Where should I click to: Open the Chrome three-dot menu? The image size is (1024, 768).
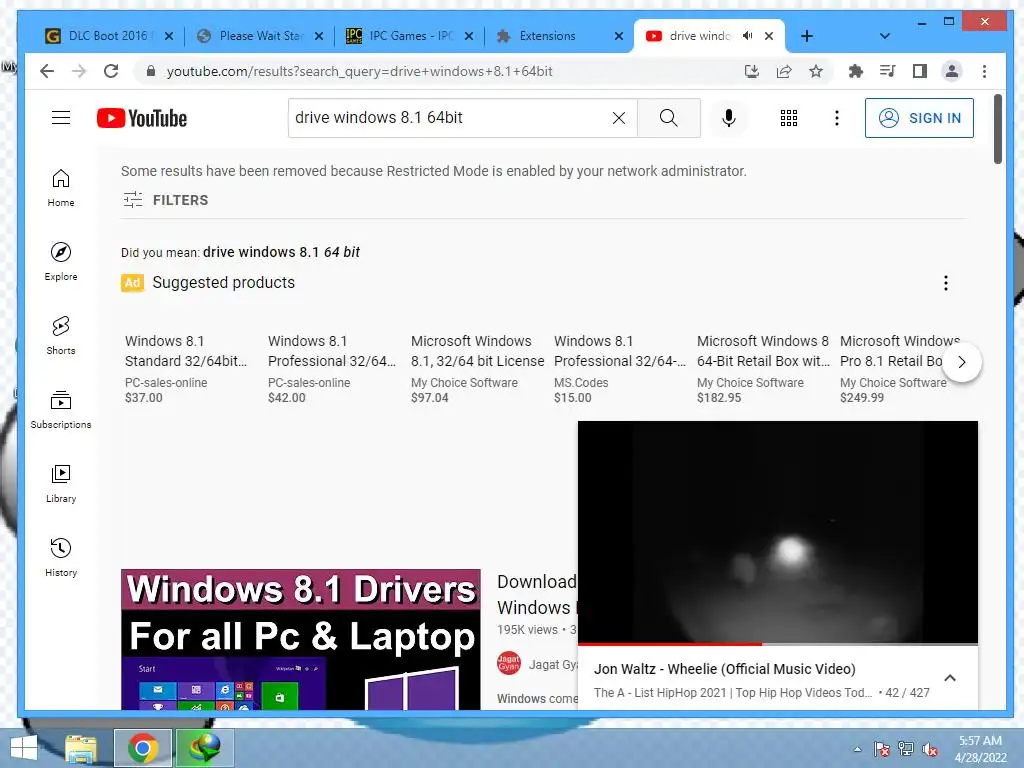pyautogui.click(x=984, y=71)
